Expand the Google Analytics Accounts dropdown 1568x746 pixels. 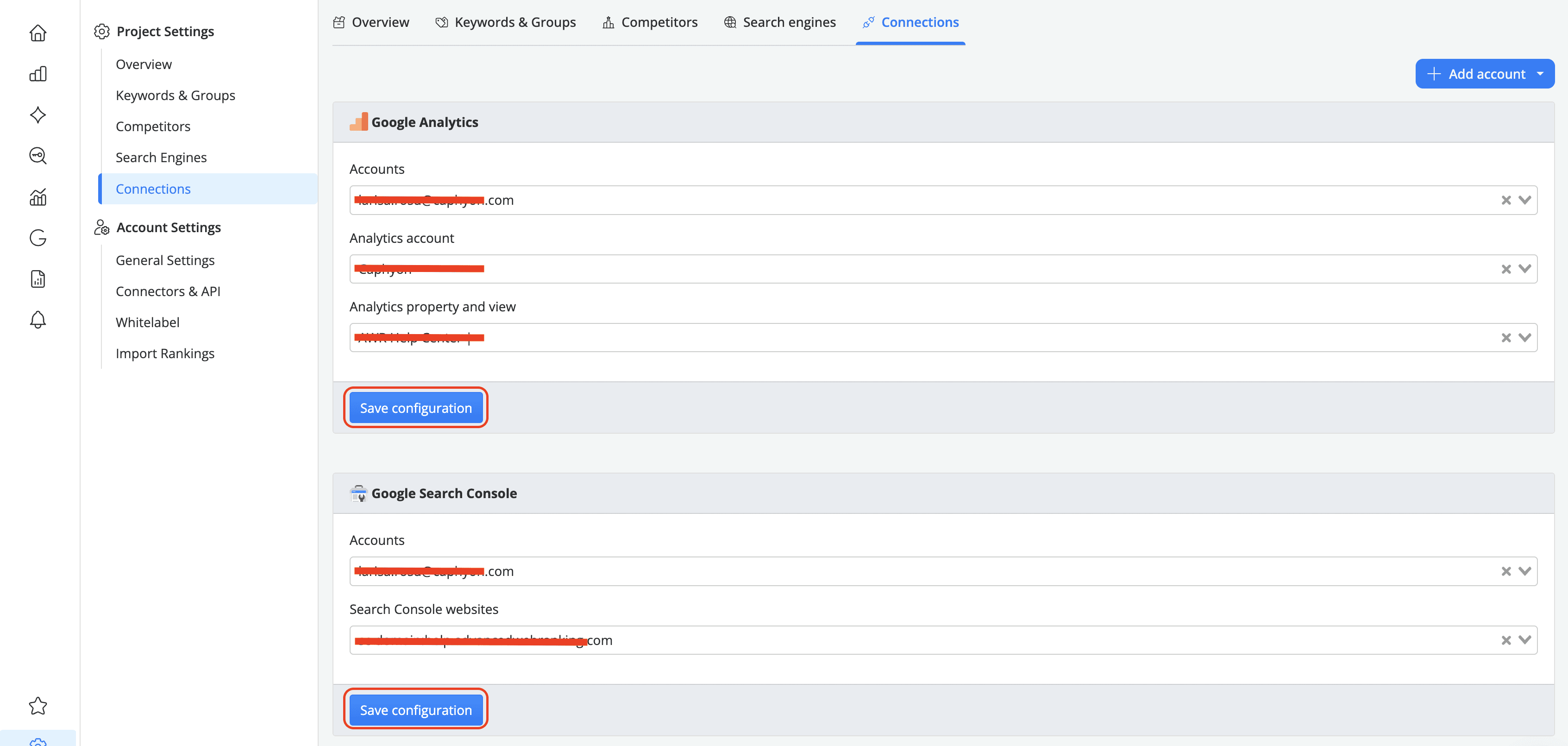pos(1524,200)
